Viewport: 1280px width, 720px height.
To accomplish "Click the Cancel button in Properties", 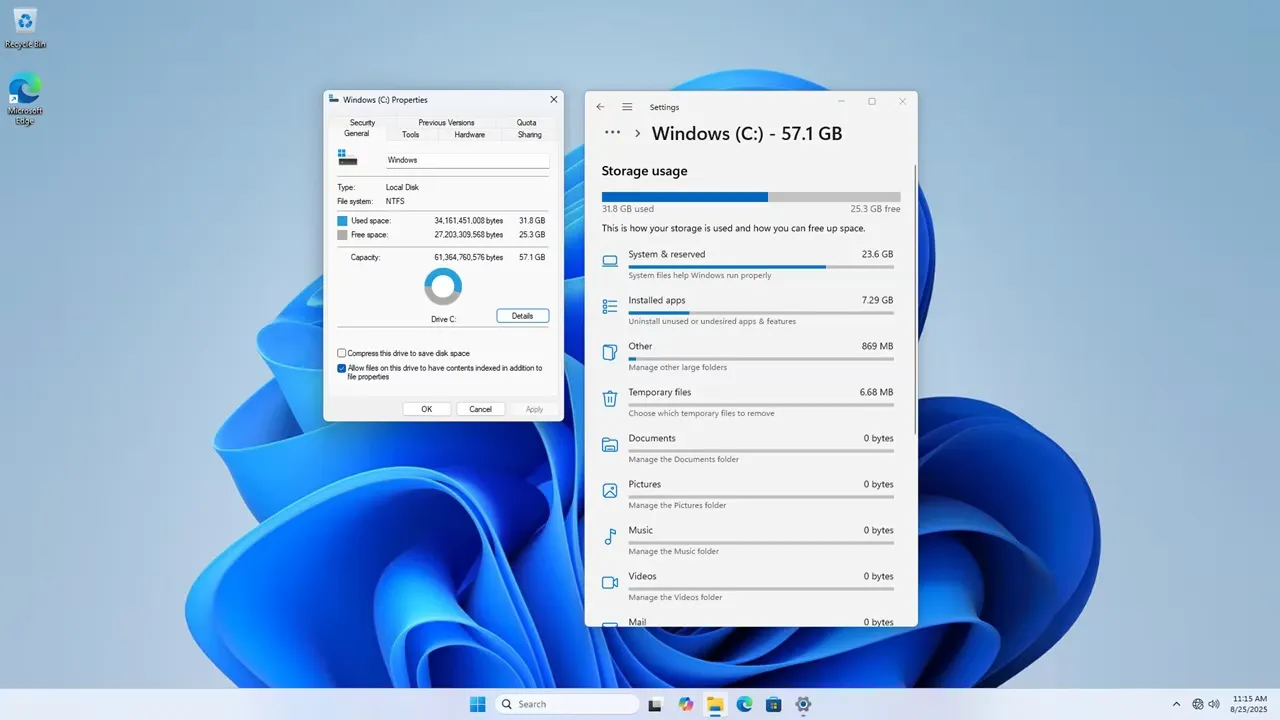I will 480,409.
